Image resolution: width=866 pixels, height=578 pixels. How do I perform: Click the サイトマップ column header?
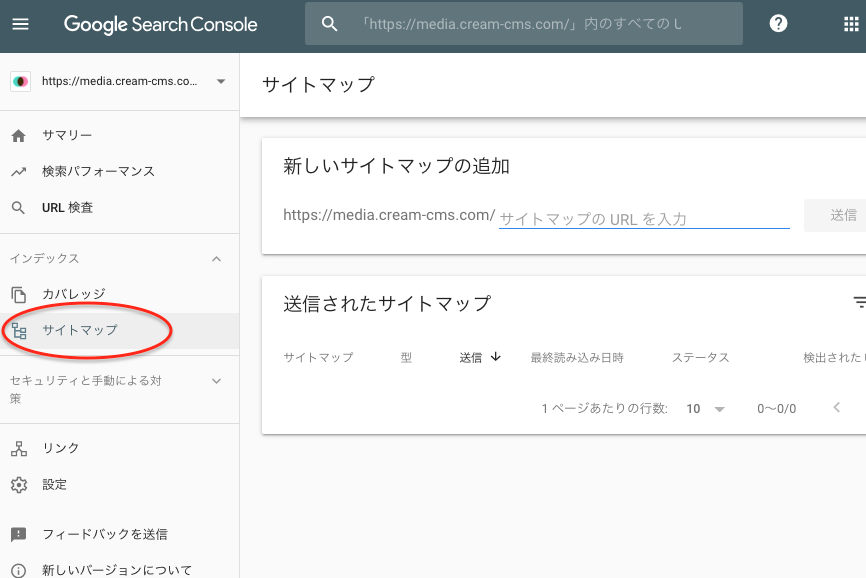click(x=318, y=357)
